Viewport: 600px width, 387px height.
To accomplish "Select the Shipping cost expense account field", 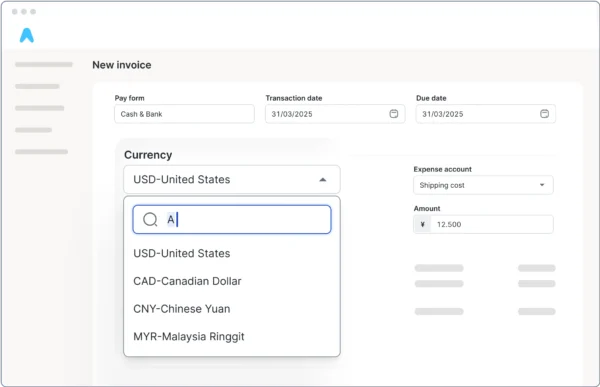I will click(x=484, y=185).
